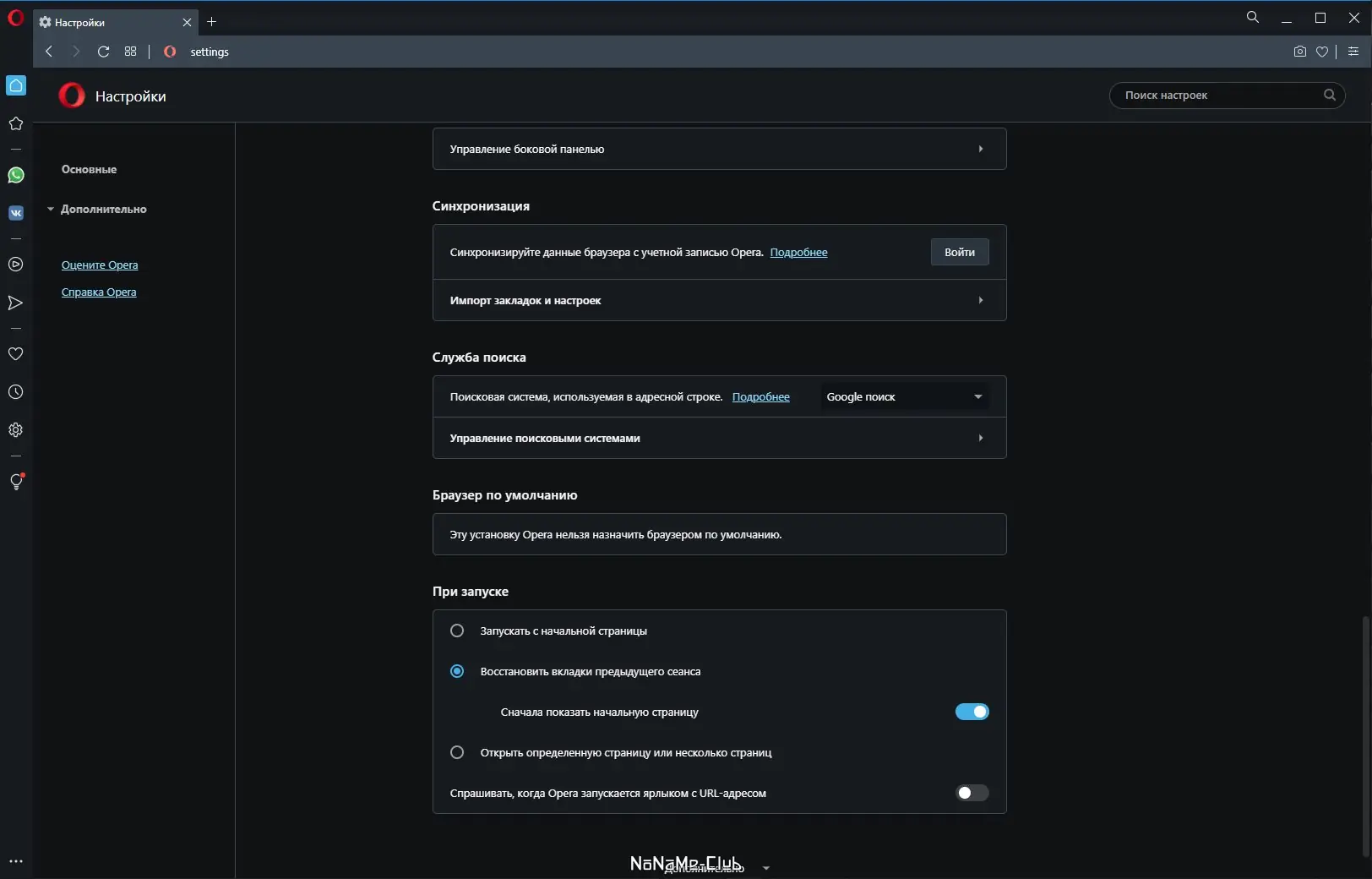Click the Opera logo beside Настройки title

coord(72,96)
